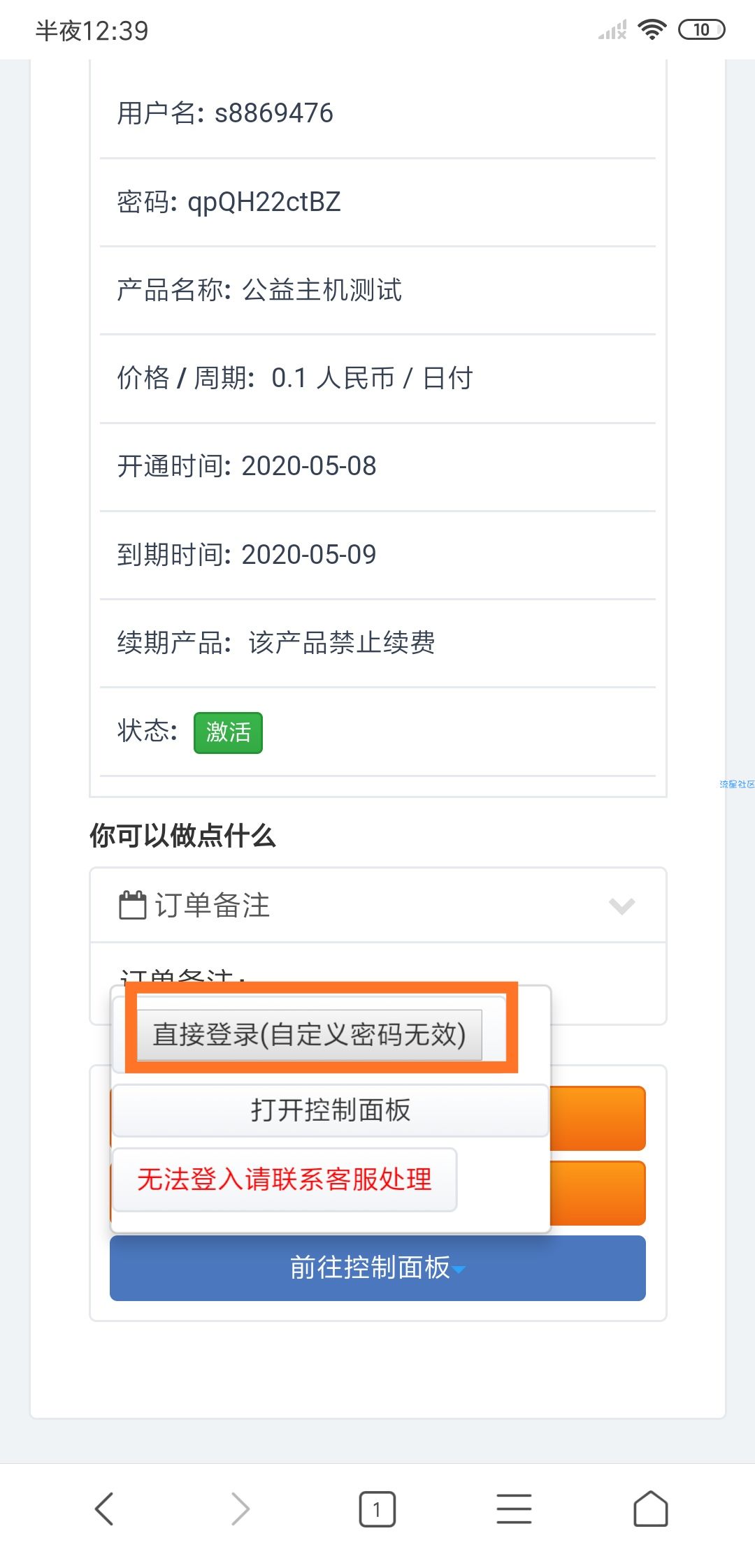Click the 订单备注 panel header title
The width and height of the screenshot is (755, 1568).
point(213,905)
